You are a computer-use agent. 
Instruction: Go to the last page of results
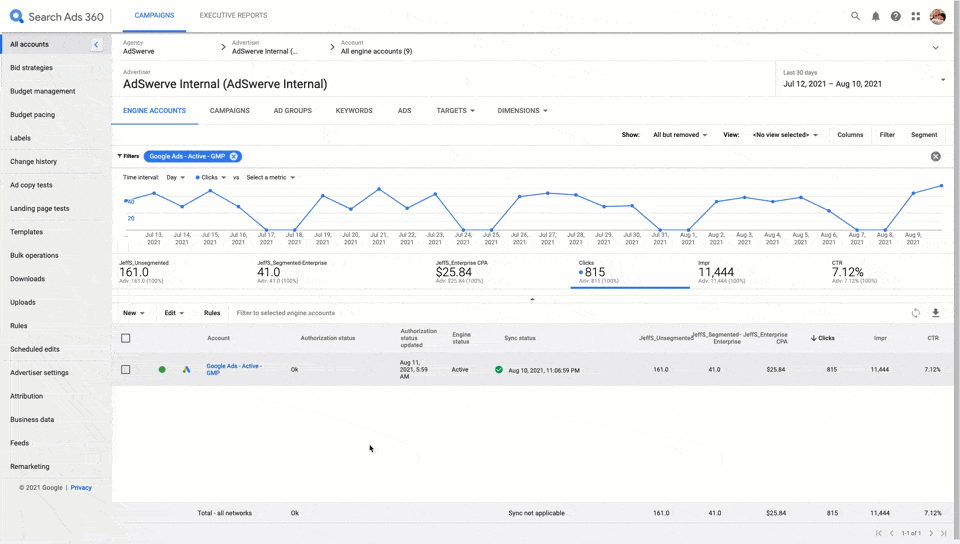coord(943,533)
